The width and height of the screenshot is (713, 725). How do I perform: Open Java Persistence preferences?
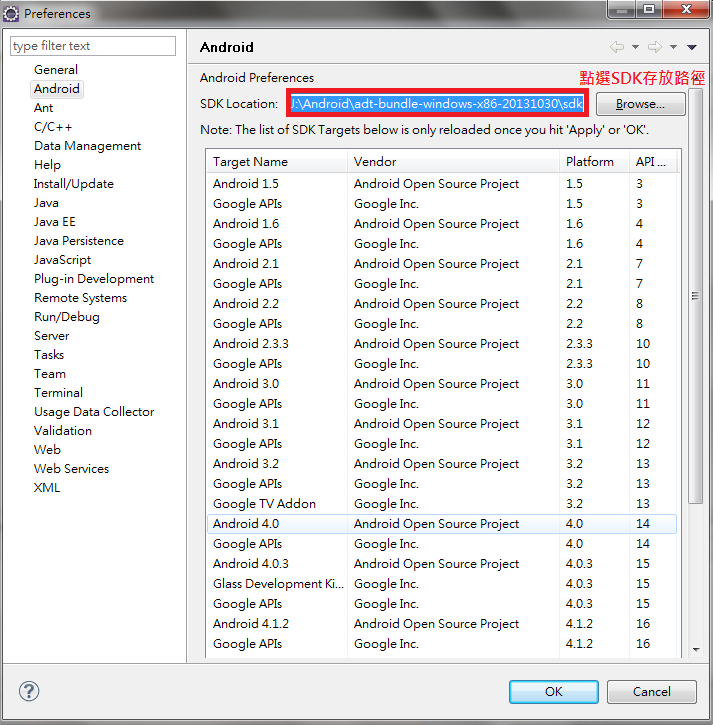(x=79, y=240)
